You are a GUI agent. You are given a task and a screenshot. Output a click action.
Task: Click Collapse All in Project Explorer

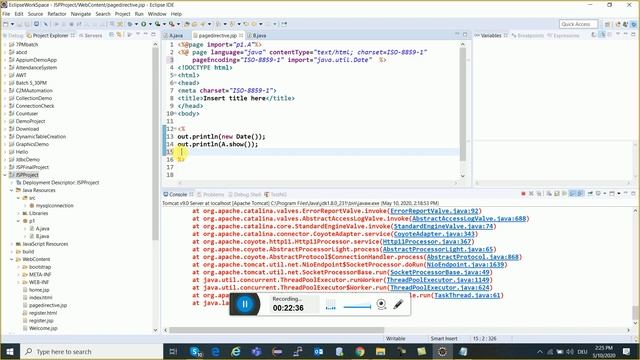tap(112, 35)
